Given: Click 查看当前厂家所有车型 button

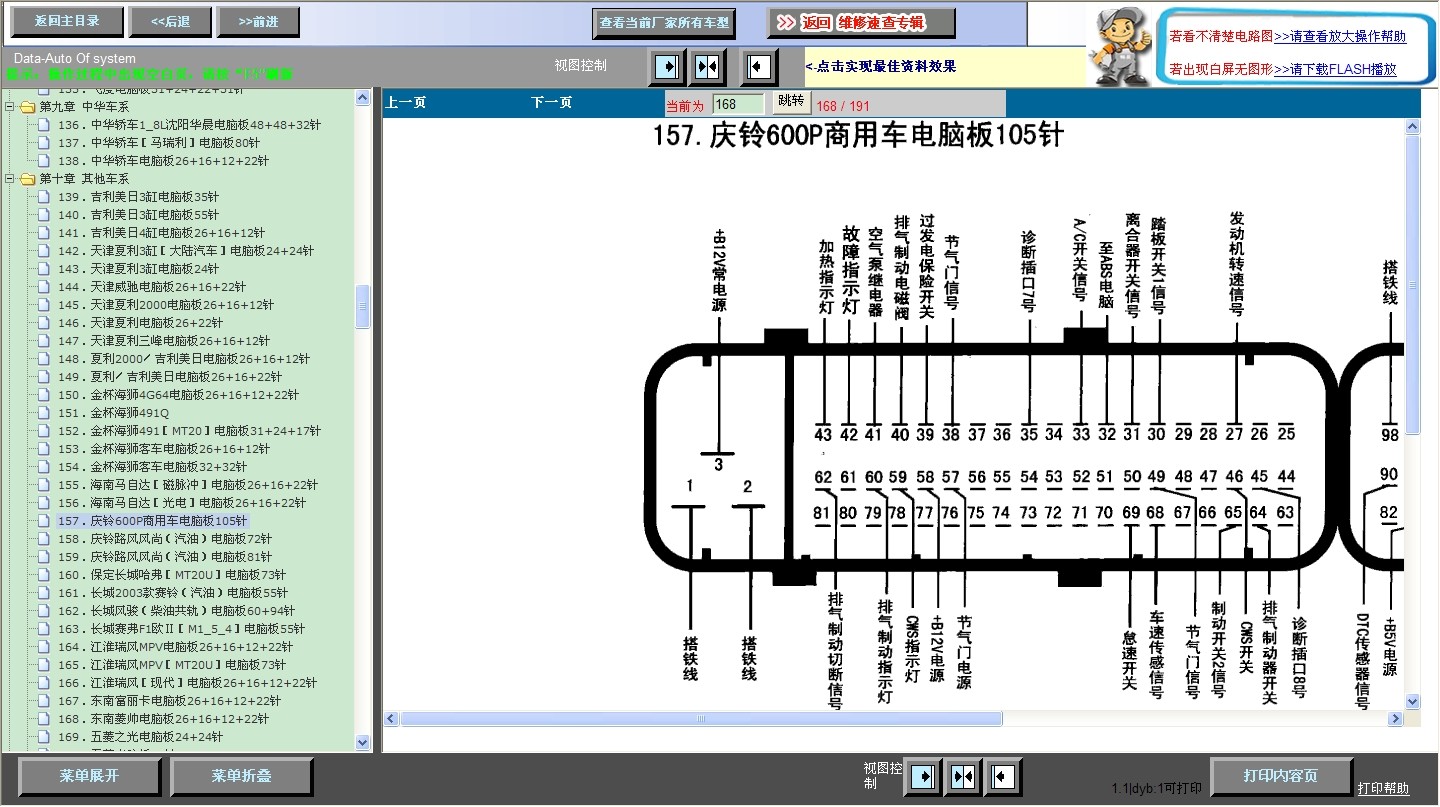Looking at the screenshot, I should pos(665,23).
